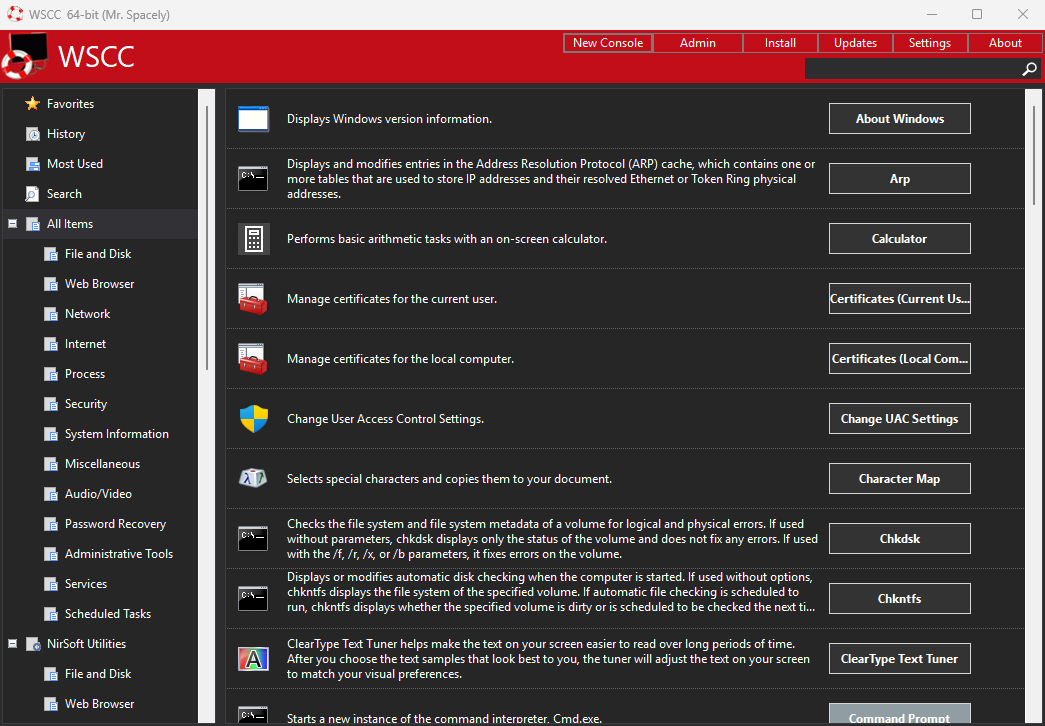Click the Services category icon

click(x=51, y=584)
